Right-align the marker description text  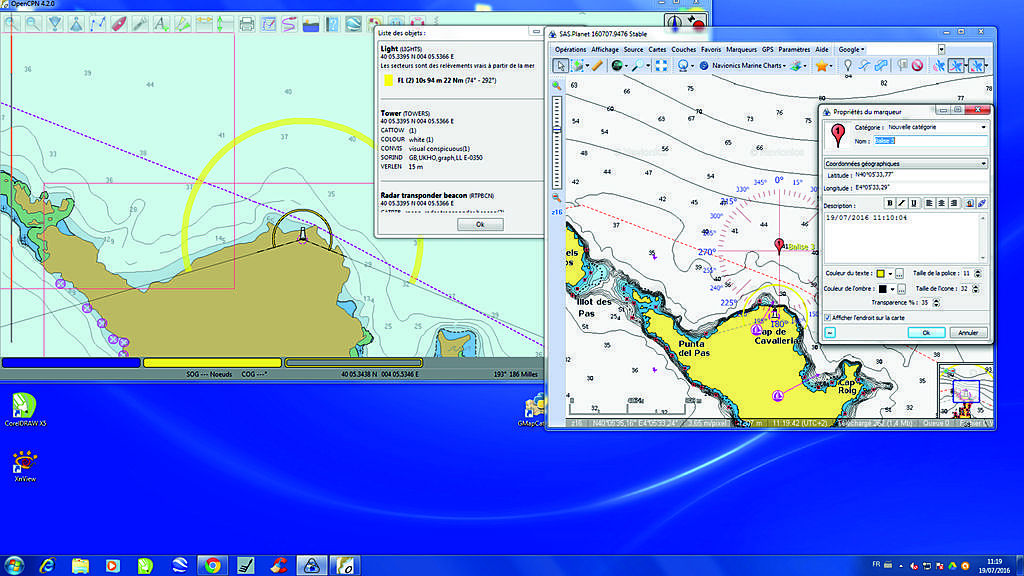(x=954, y=204)
